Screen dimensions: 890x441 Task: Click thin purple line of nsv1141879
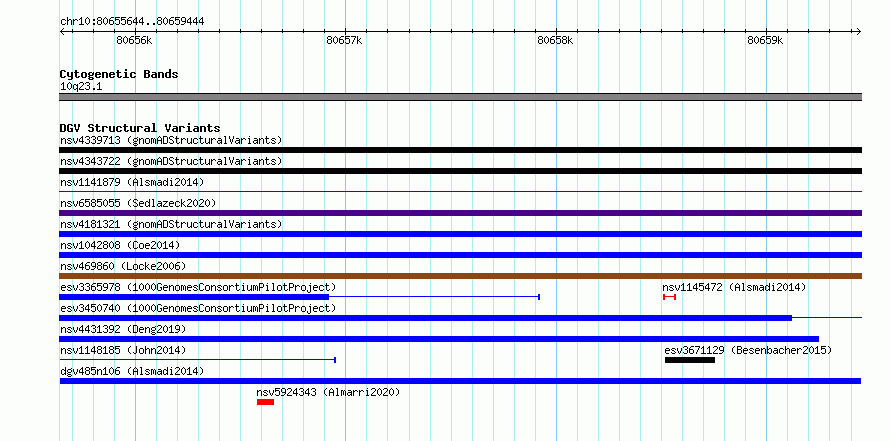click(x=460, y=192)
